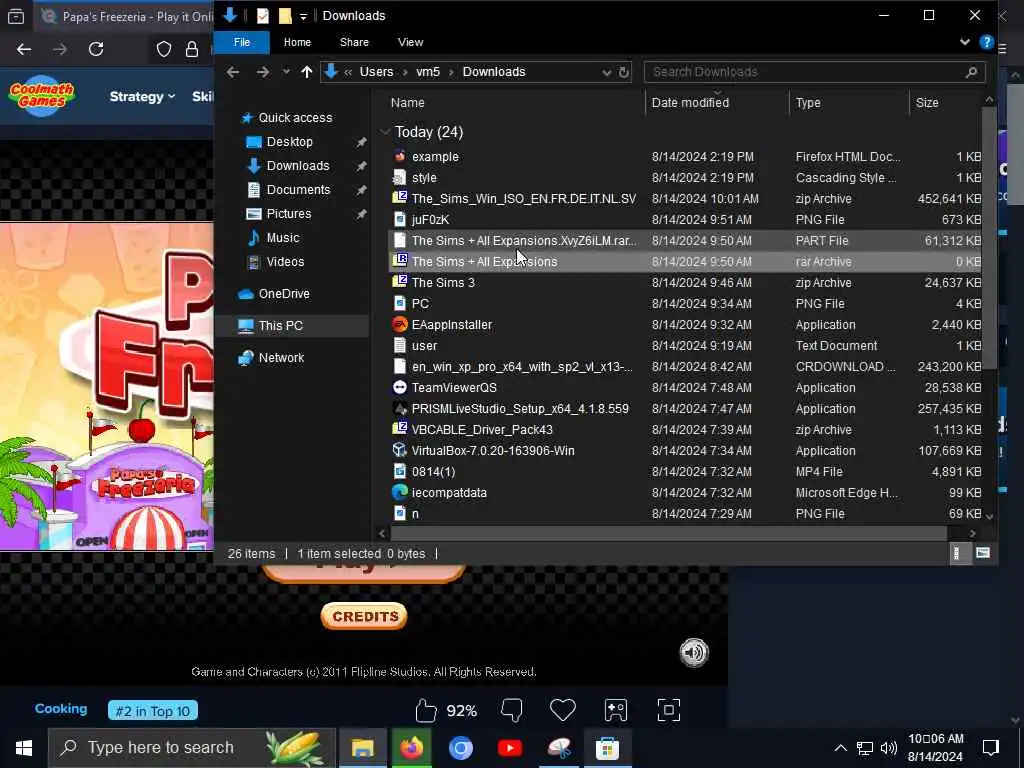Image resolution: width=1024 pixels, height=768 pixels.
Task: Select the VirtualBox installer icon
Action: (400, 451)
